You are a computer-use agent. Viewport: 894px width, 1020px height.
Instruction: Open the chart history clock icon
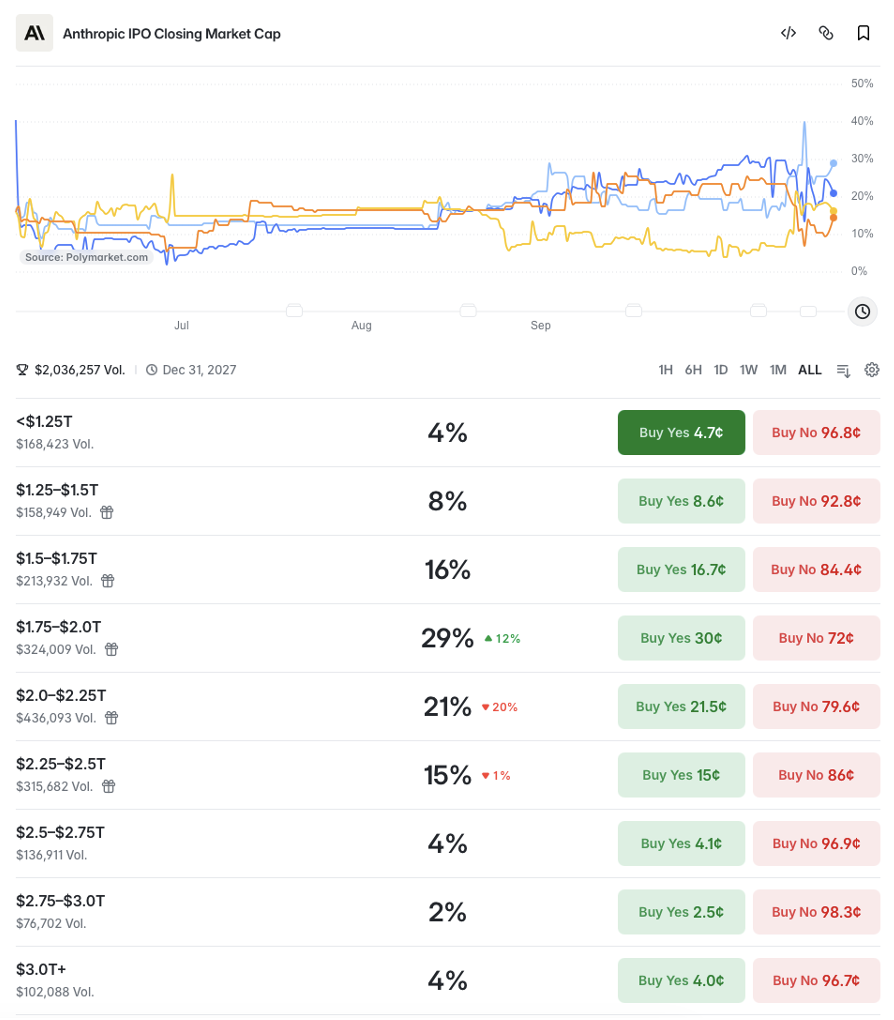pyautogui.click(x=862, y=312)
